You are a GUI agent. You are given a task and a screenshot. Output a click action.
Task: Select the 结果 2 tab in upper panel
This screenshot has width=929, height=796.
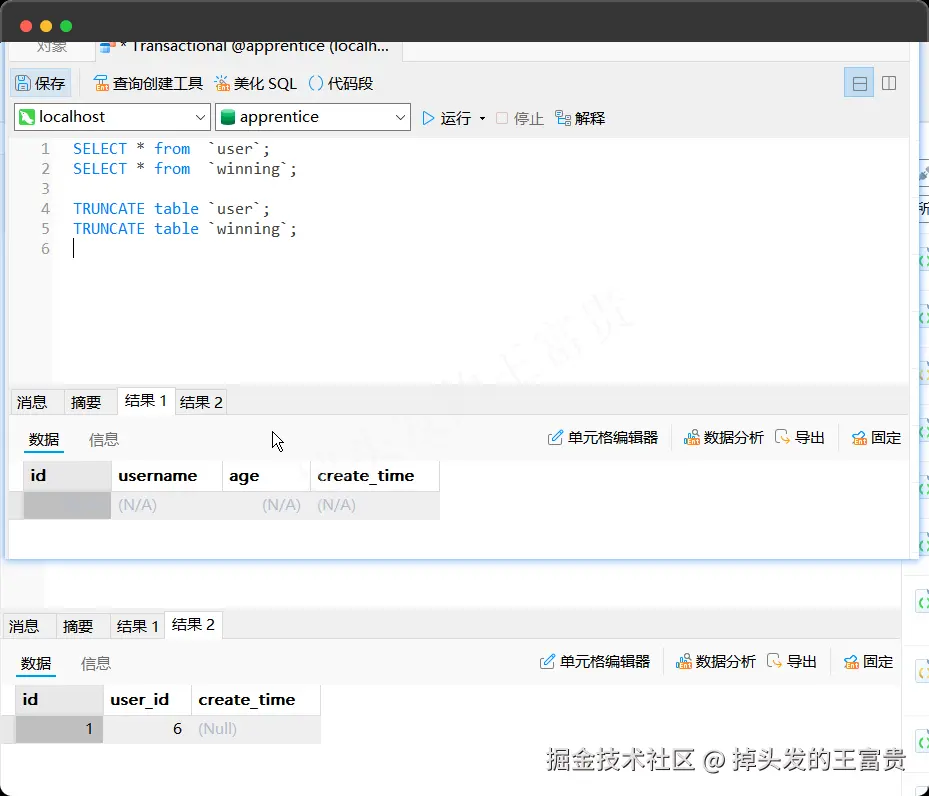pyautogui.click(x=201, y=402)
